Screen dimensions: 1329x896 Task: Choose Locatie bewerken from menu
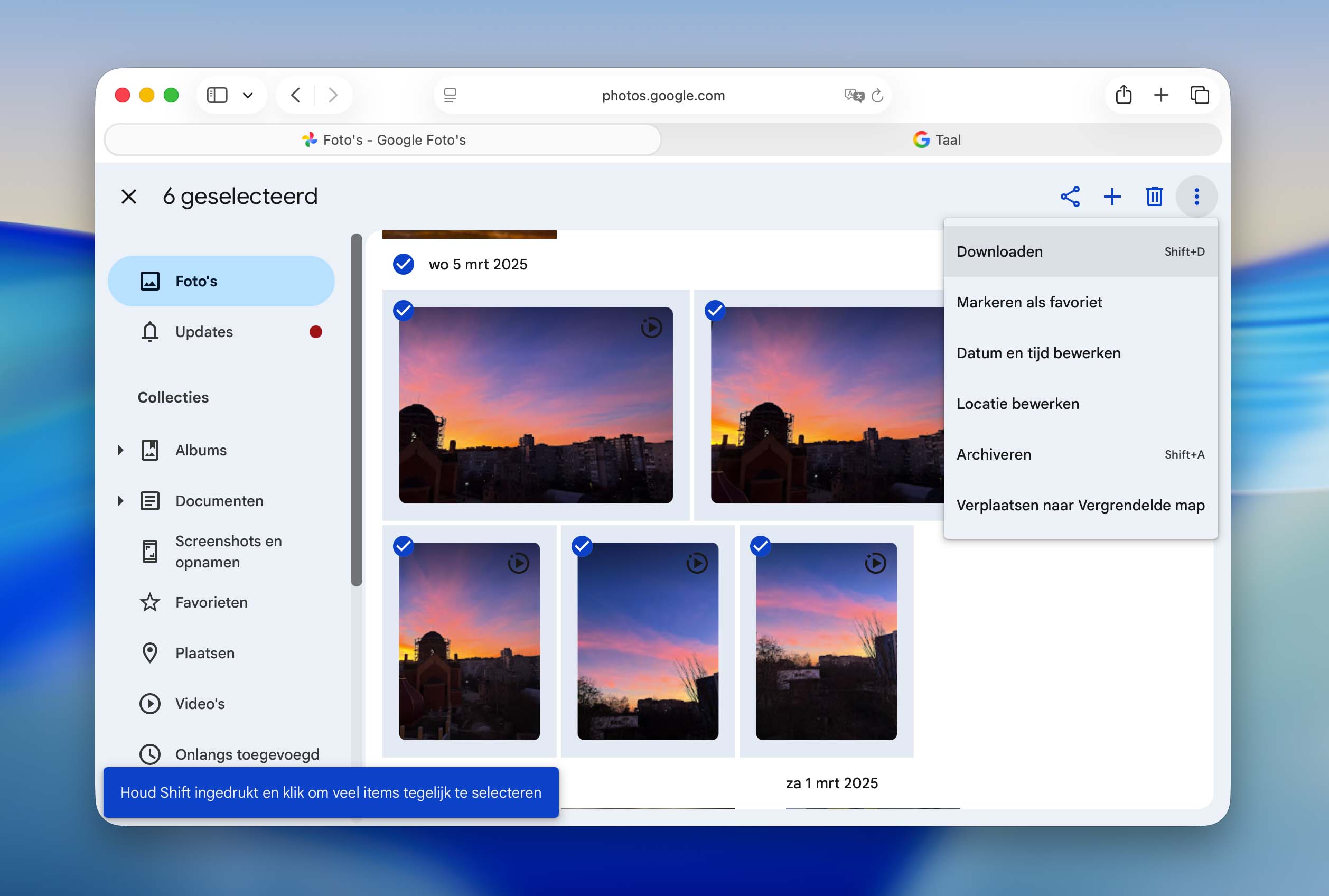click(x=1080, y=404)
